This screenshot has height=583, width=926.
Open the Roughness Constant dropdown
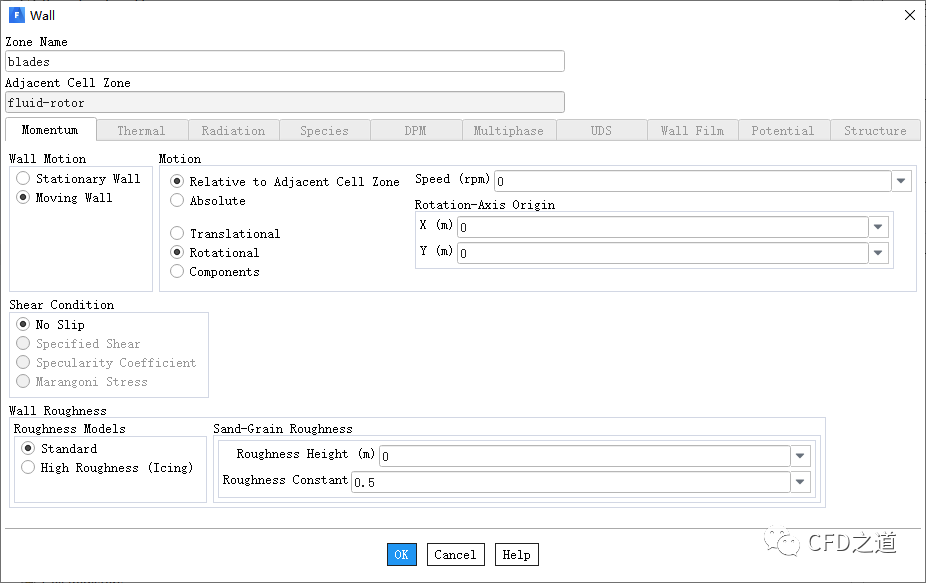800,482
